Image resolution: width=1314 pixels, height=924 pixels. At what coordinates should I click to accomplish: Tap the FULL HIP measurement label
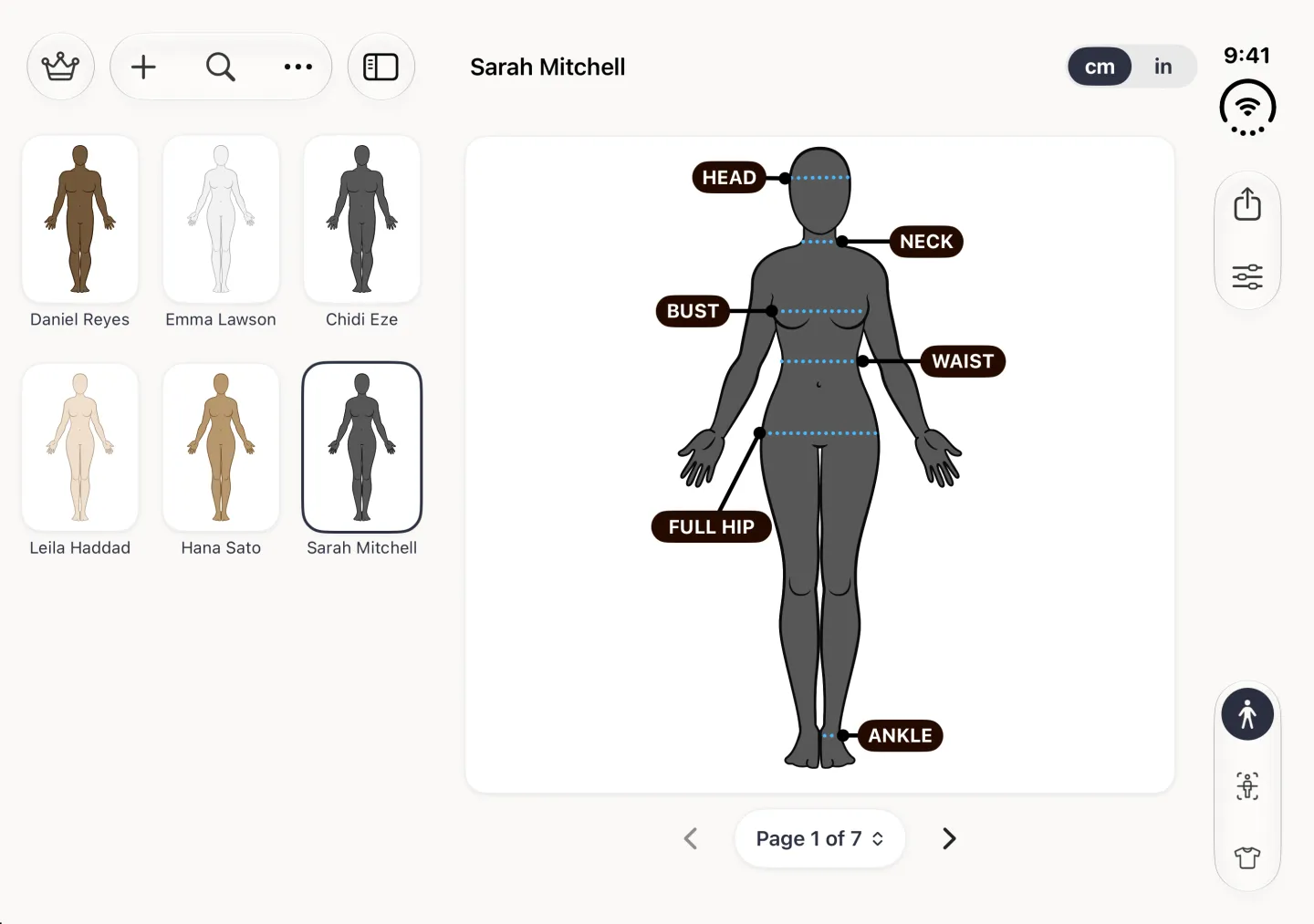[x=712, y=526]
